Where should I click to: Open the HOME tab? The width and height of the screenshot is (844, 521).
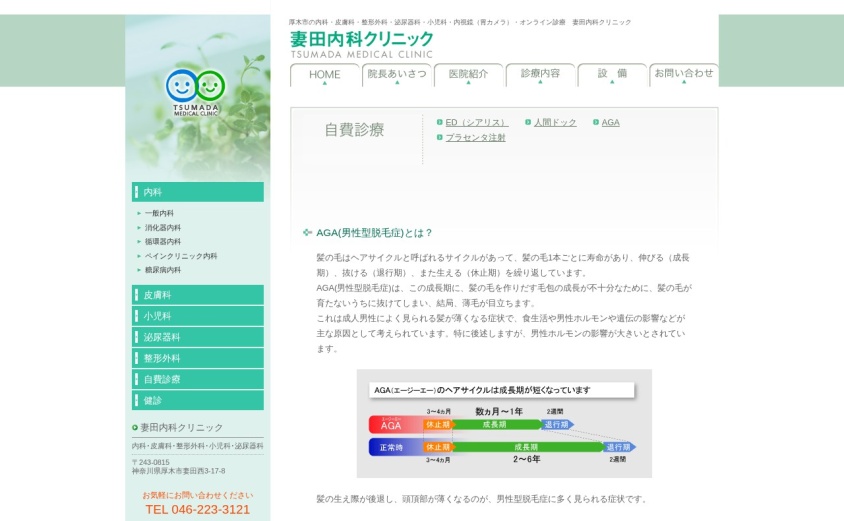[325, 75]
